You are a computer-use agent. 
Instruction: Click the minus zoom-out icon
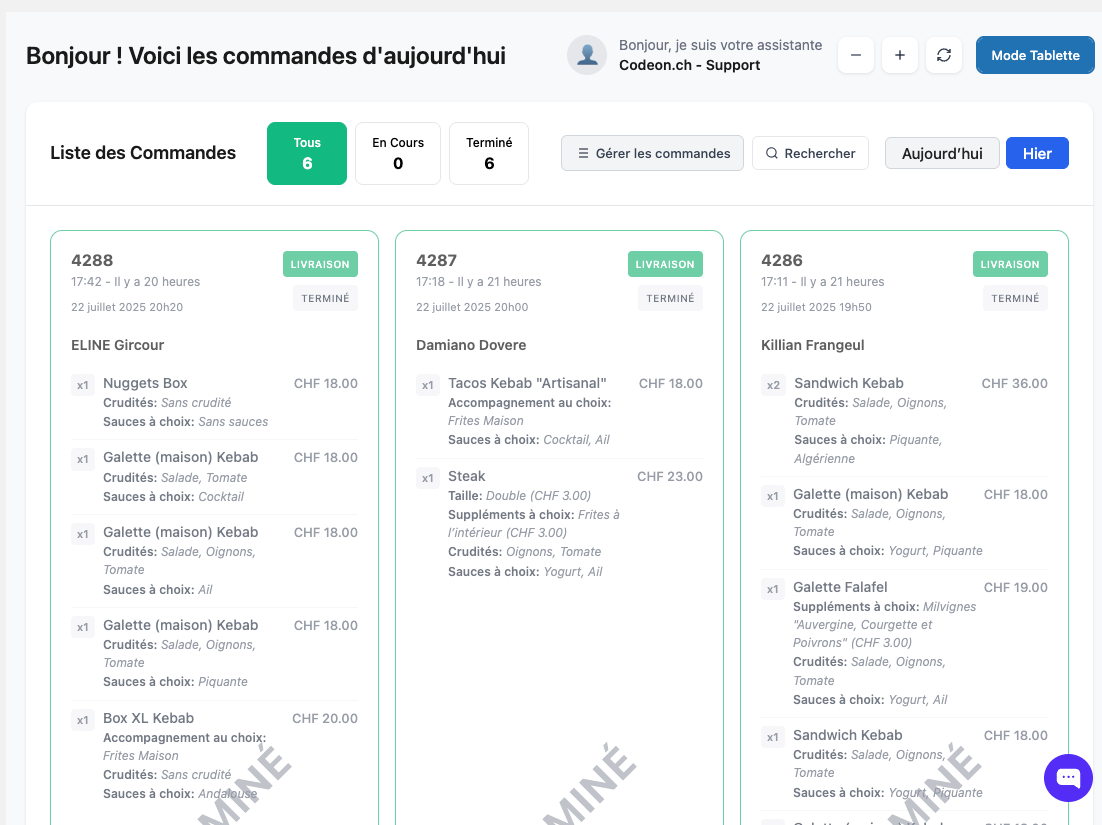pyautogui.click(x=855, y=55)
